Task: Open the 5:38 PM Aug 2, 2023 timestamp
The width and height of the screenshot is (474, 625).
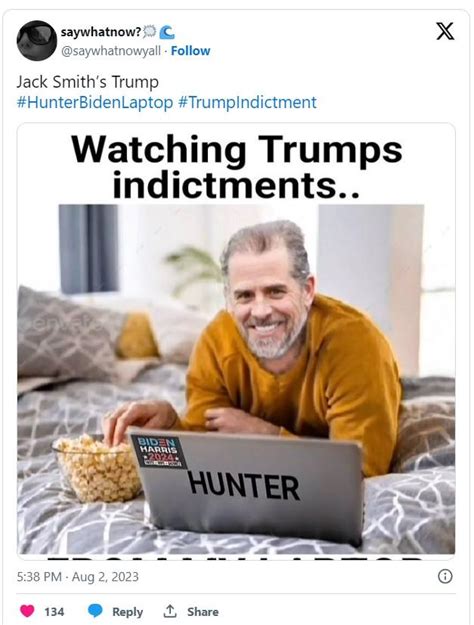Action: pos(78,577)
